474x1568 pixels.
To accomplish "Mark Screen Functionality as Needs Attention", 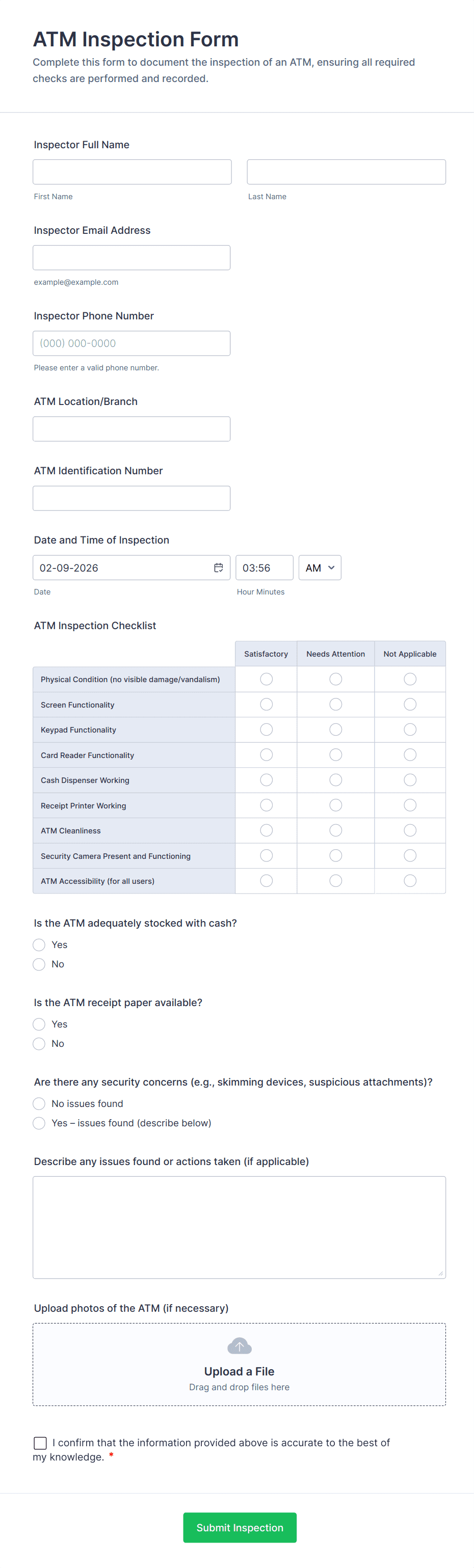I will (336, 704).
